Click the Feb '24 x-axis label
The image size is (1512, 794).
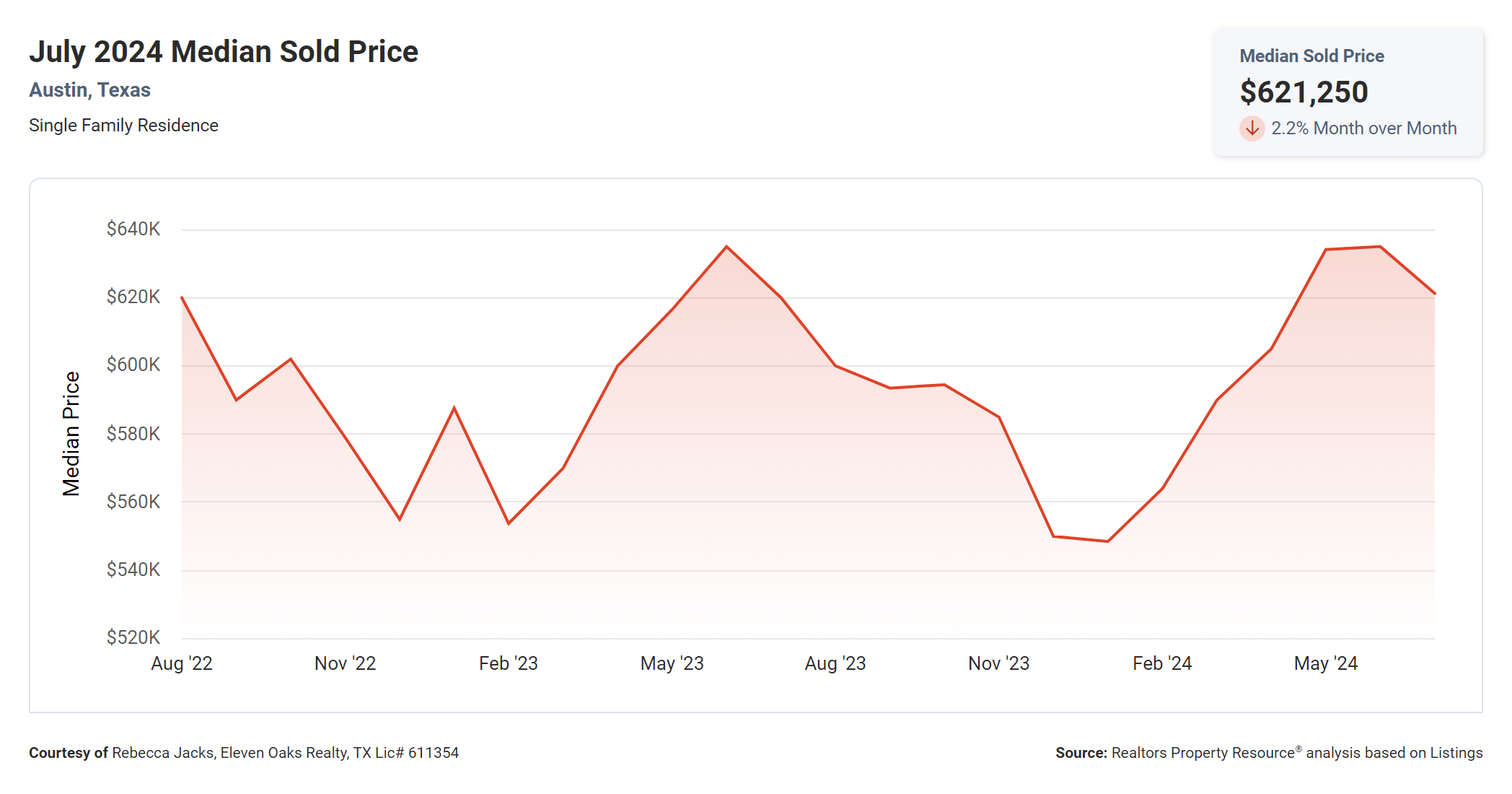pos(1162,663)
